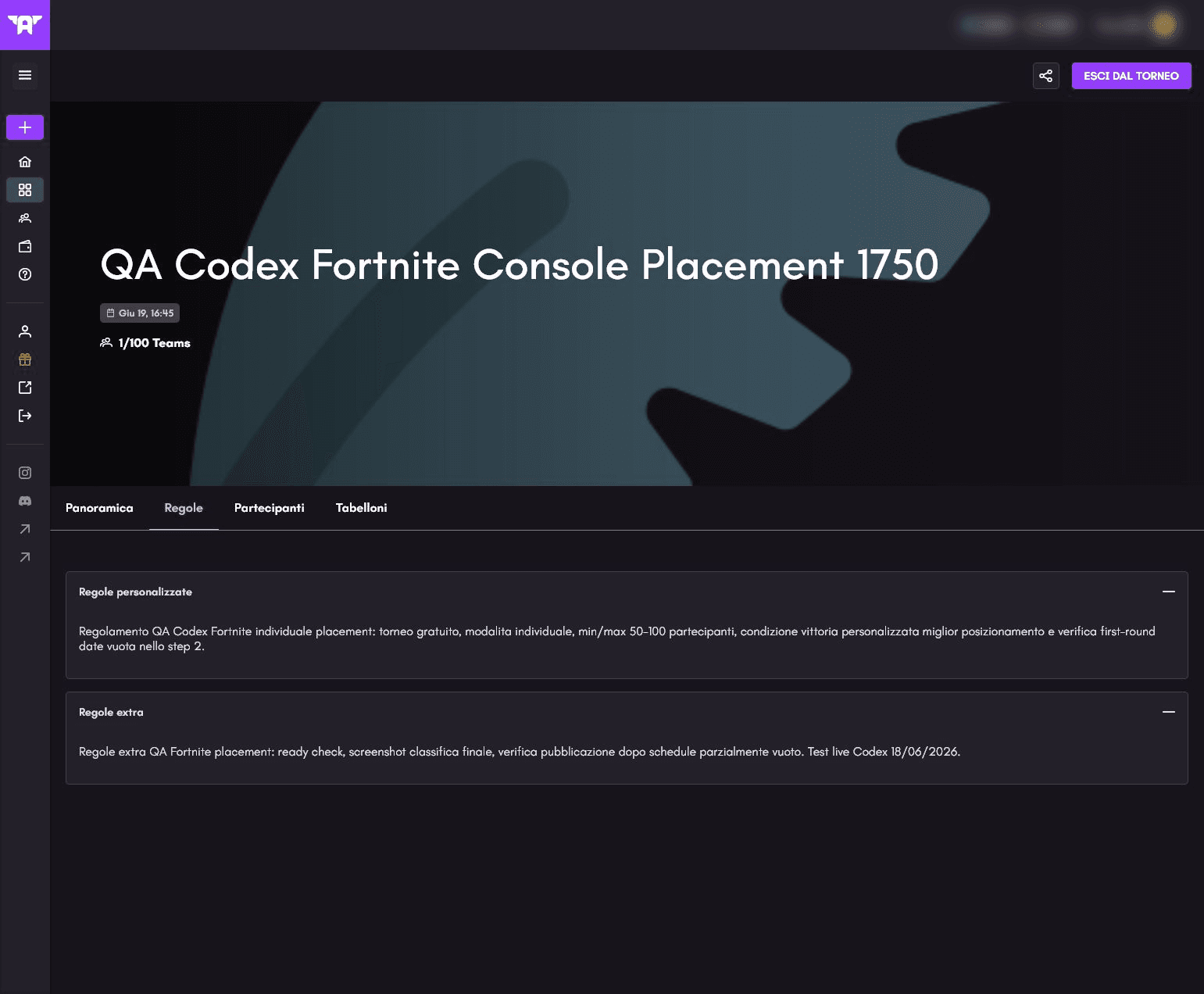Open the Discord link icon
The image size is (1204, 994).
[x=25, y=501]
